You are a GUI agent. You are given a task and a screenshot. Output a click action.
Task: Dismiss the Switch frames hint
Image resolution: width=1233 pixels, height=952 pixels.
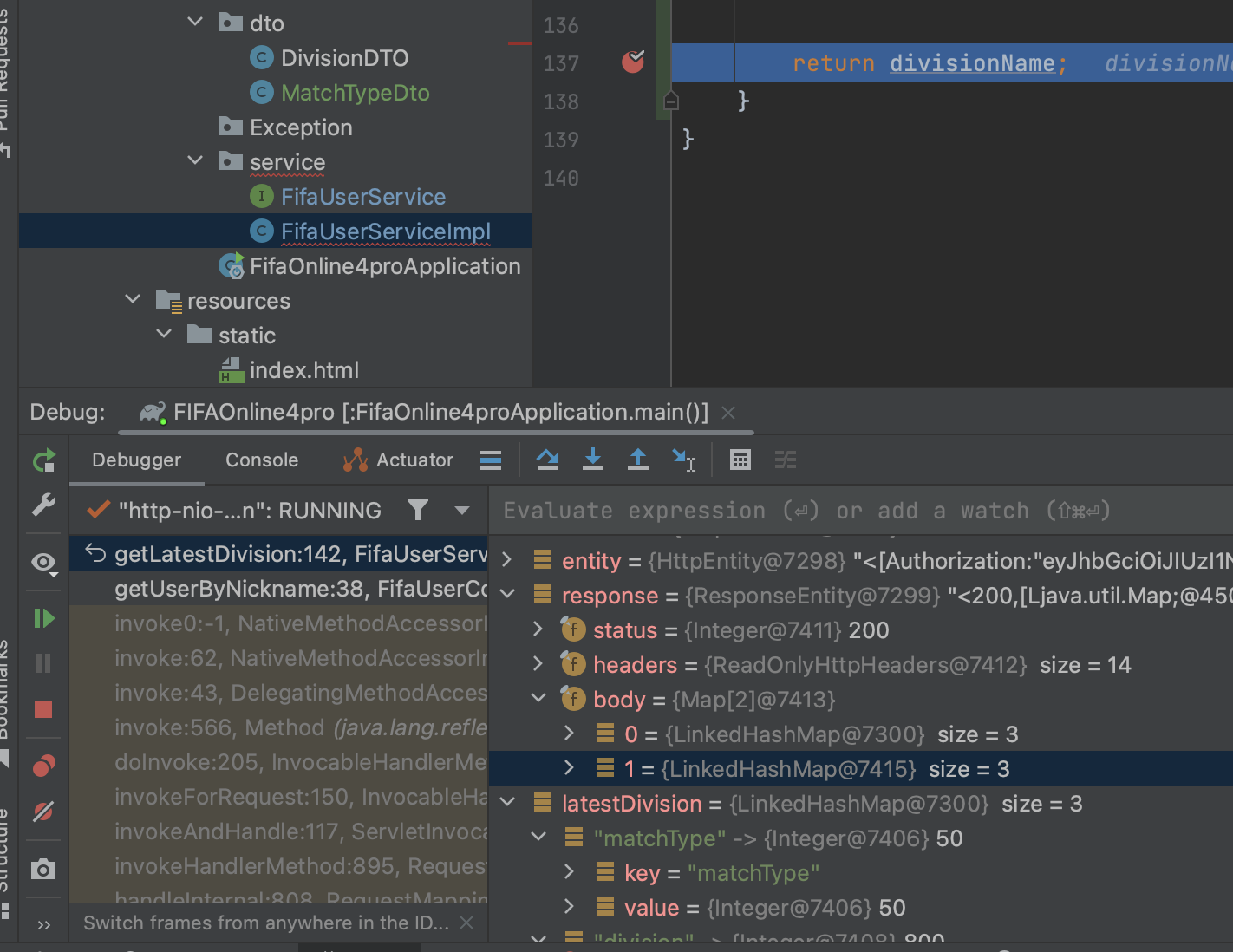pos(466,923)
